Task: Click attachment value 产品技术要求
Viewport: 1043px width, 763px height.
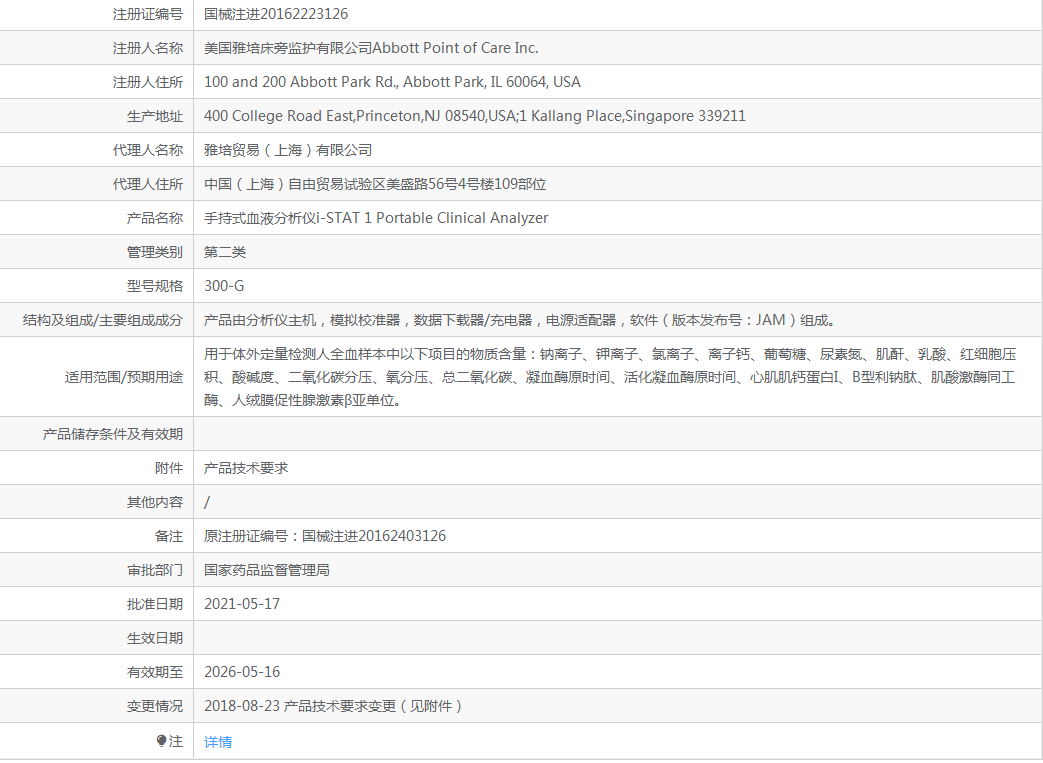Action: [x=245, y=468]
